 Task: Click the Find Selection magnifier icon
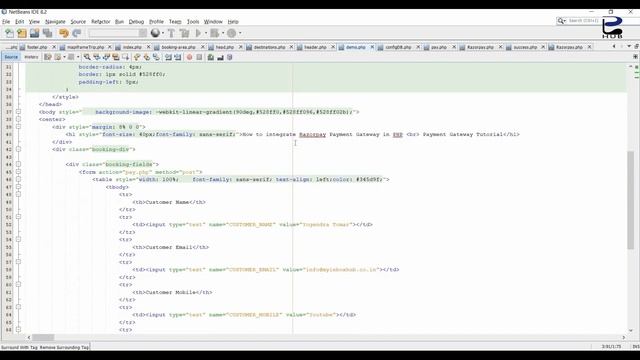pos(87,58)
